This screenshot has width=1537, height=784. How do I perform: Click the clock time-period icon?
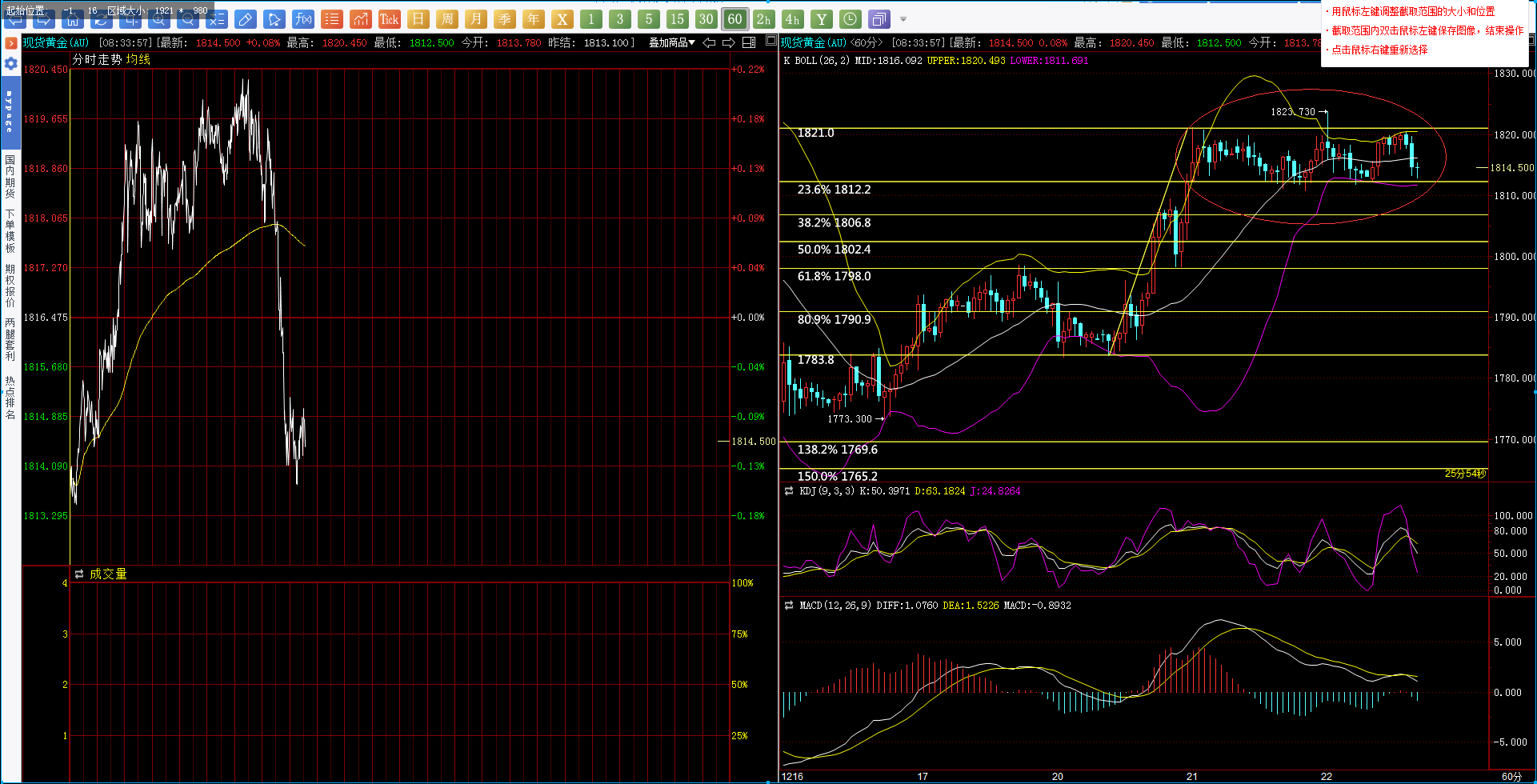(x=851, y=19)
